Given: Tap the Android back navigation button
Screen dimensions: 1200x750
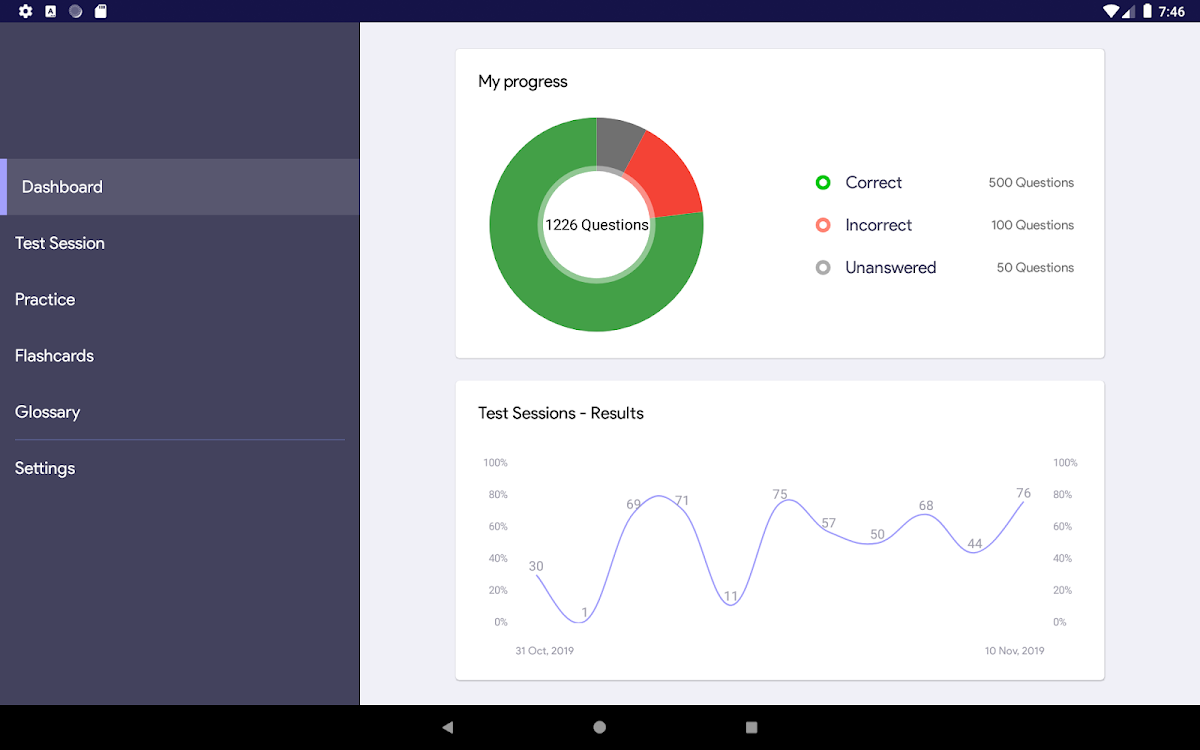Looking at the screenshot, I should (x=447, y=727).
